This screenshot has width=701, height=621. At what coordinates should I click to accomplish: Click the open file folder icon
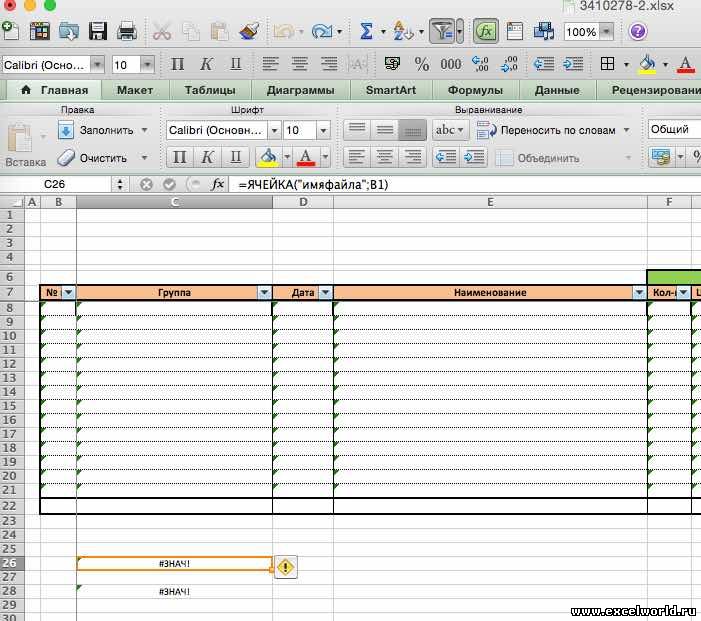pos(68,31)
